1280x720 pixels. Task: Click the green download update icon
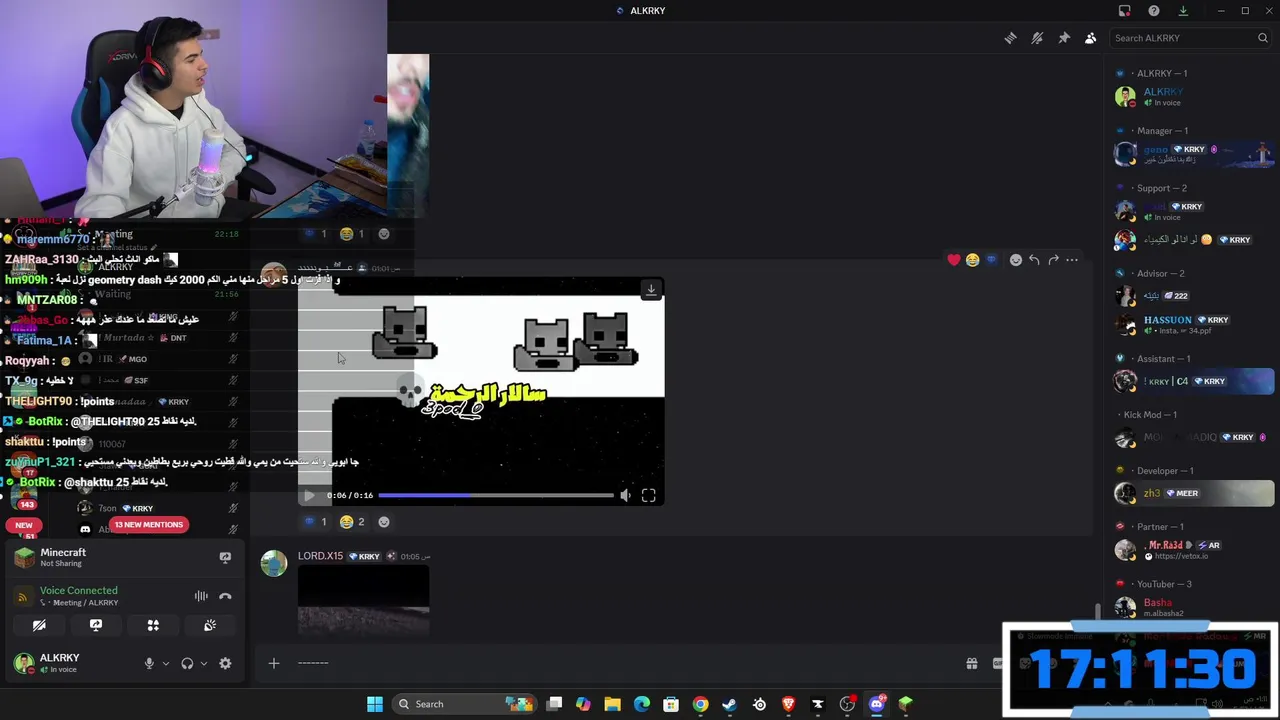click(1183, 11)
